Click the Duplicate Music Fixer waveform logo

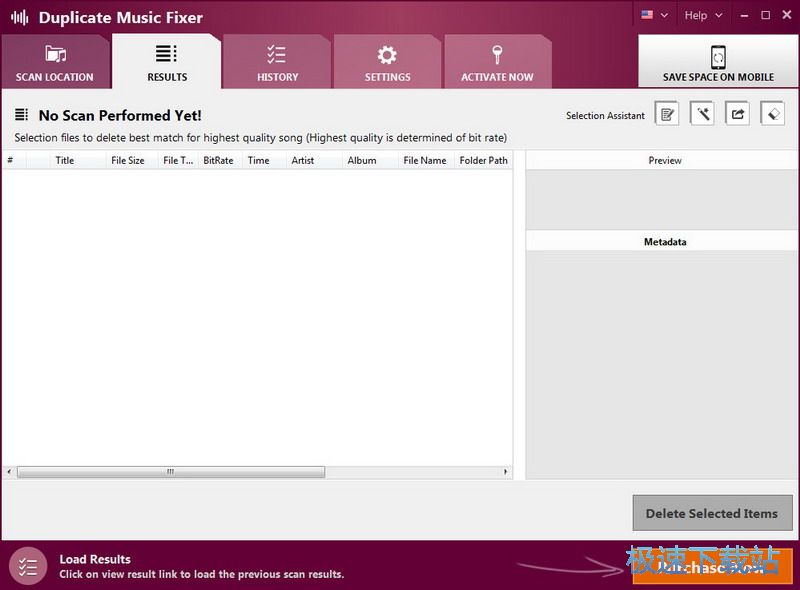click(19, 17)
